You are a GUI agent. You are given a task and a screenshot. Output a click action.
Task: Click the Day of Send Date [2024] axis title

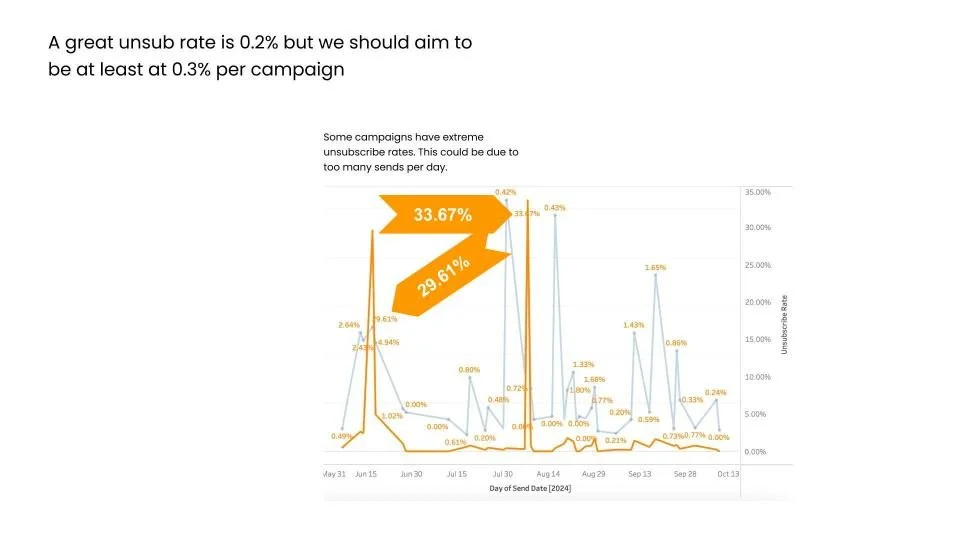[x=530, y=488]
